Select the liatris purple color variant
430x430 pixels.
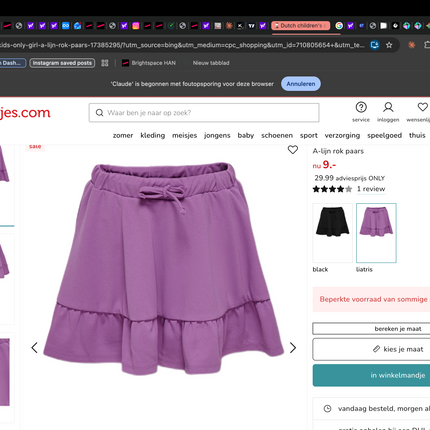coord(376,233)
